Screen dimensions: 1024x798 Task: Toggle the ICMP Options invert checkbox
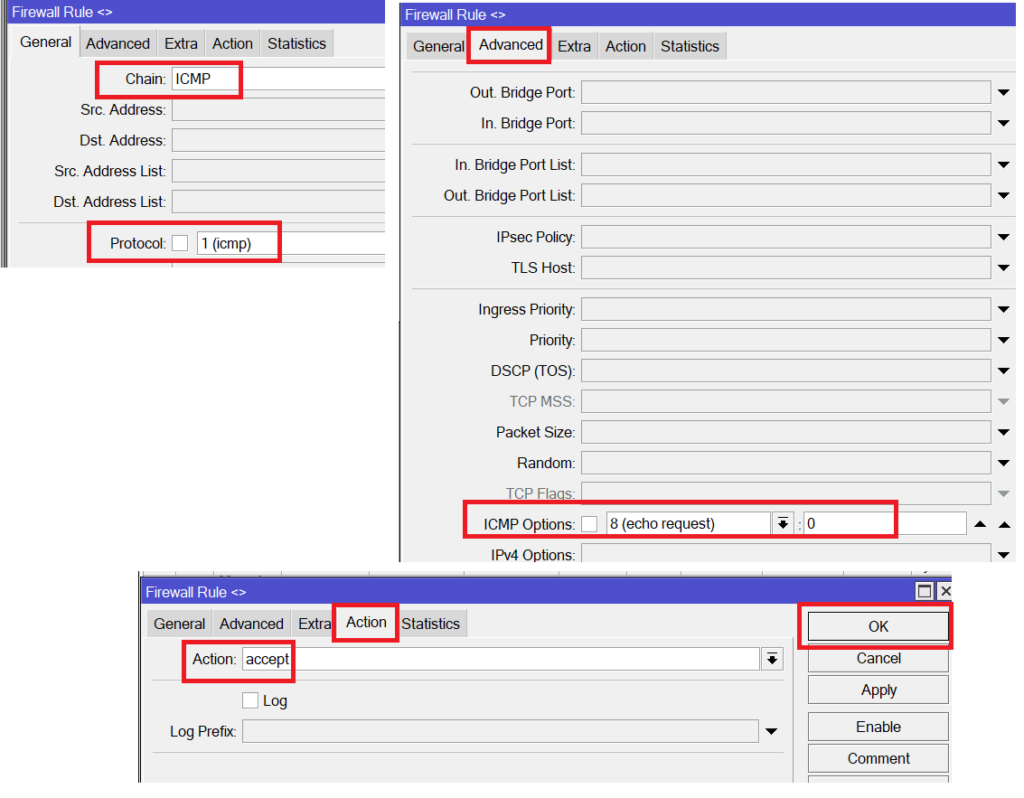[589, 524]
